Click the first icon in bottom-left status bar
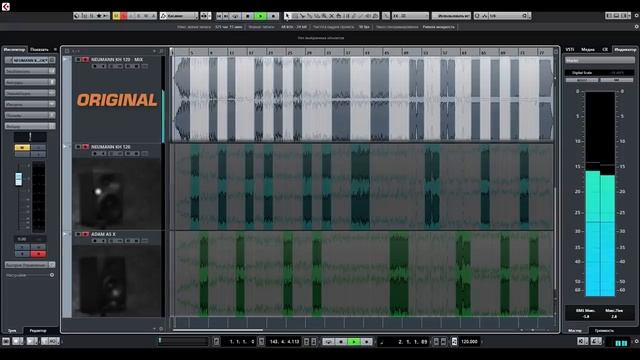Viewport: 640px width, 360px height. [x=6, y=341]
